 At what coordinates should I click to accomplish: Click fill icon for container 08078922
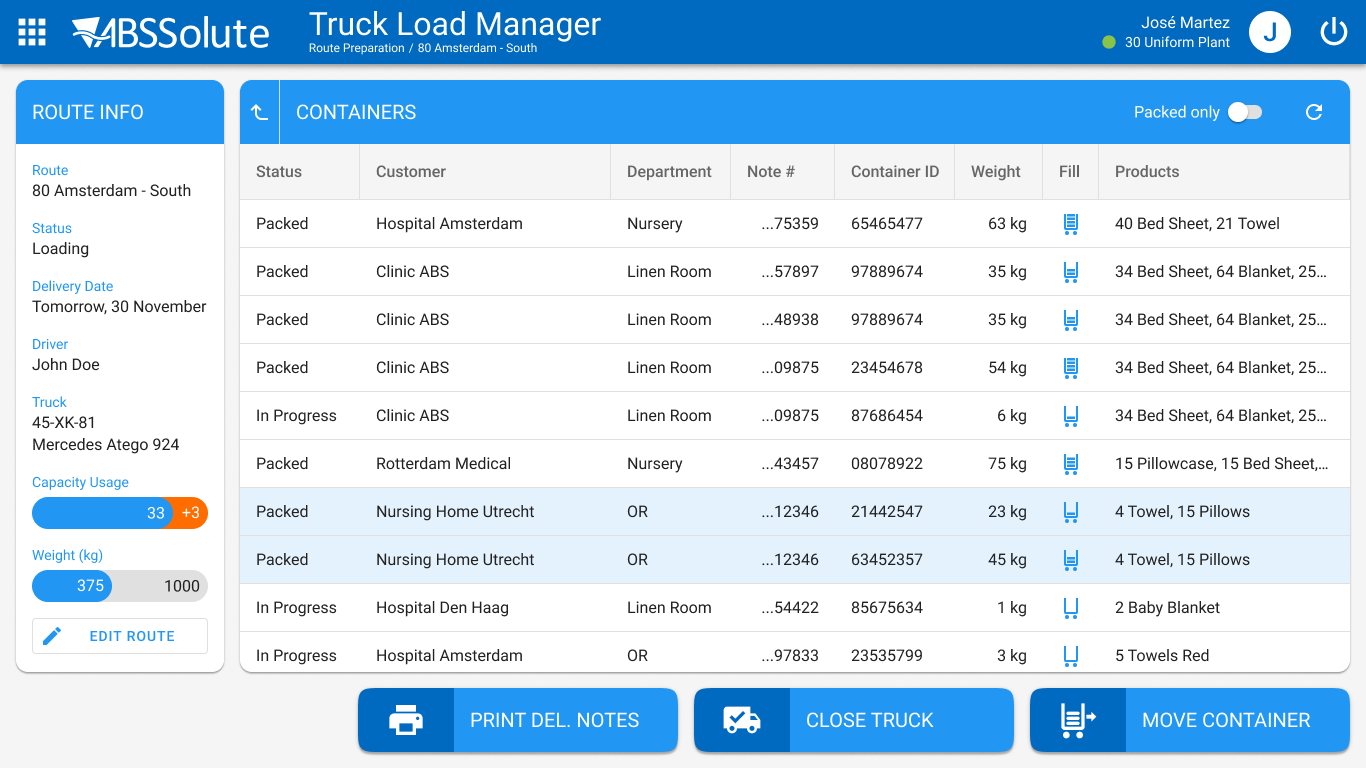[1071, 464]
